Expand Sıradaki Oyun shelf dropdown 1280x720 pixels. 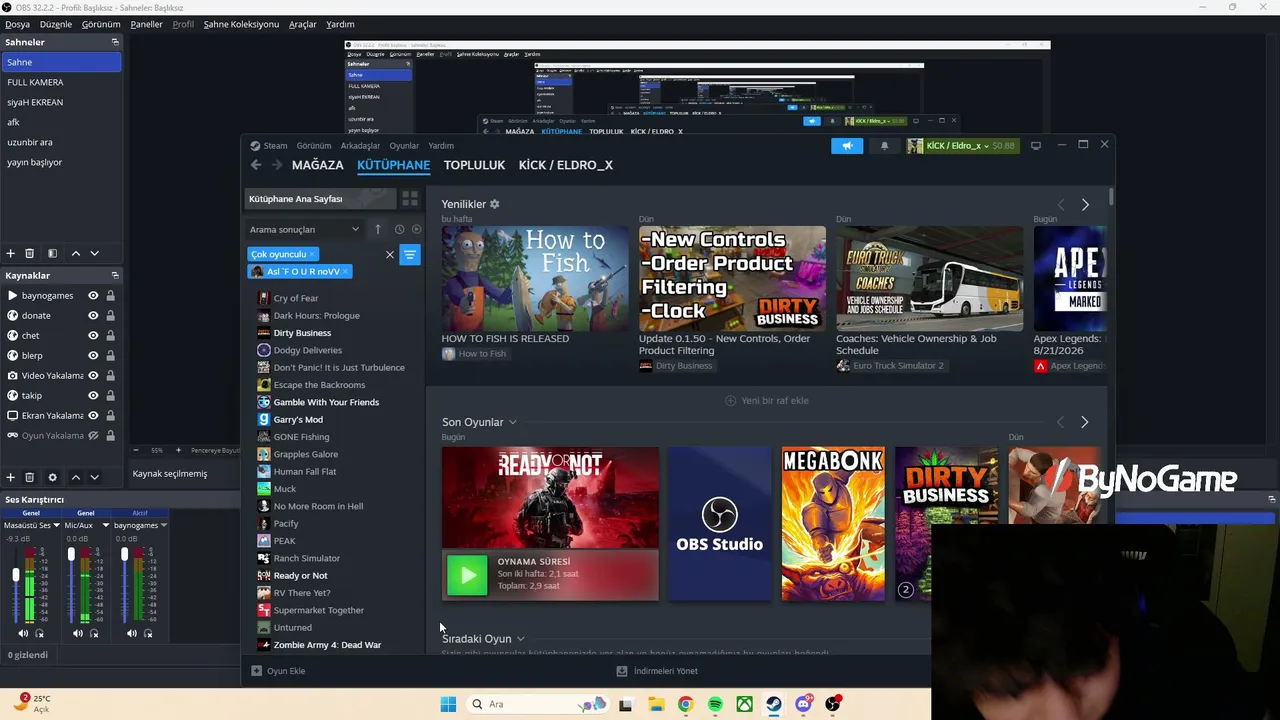tap(520, 639)
